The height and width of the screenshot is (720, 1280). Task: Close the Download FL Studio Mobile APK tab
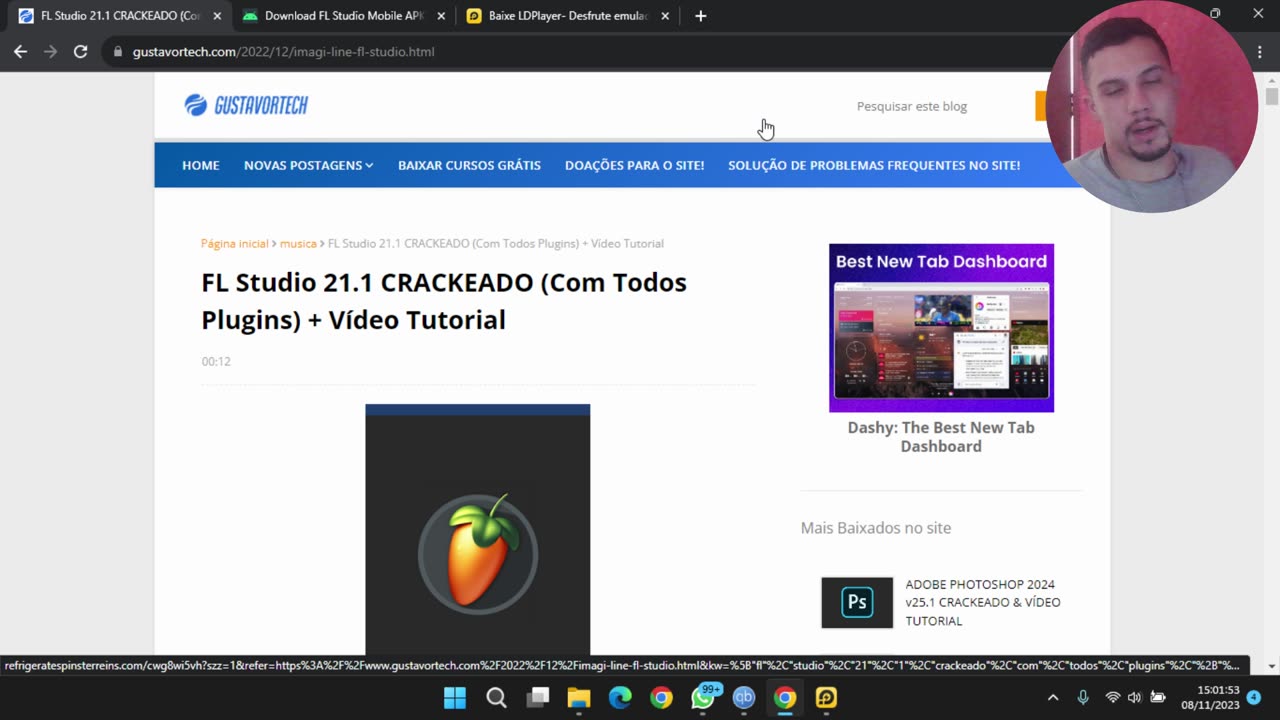(441, 16)
